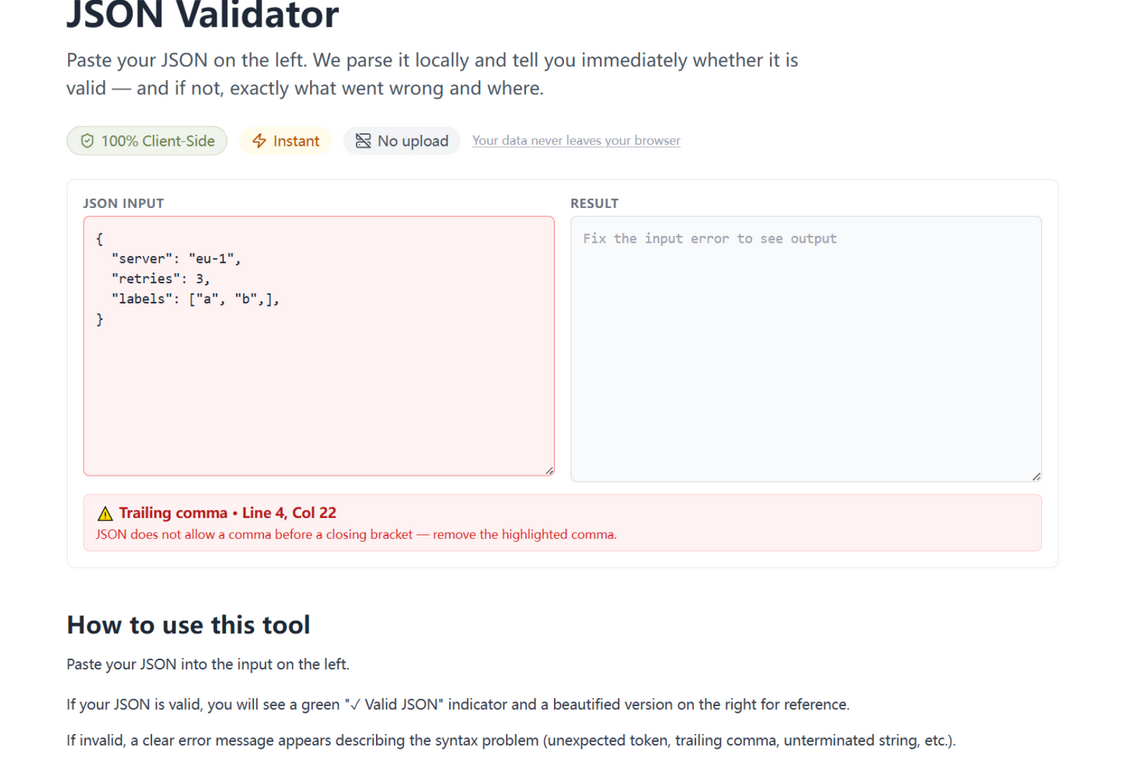
Task: Click the JSON input resize handle
Action: [x=550, y=471]
